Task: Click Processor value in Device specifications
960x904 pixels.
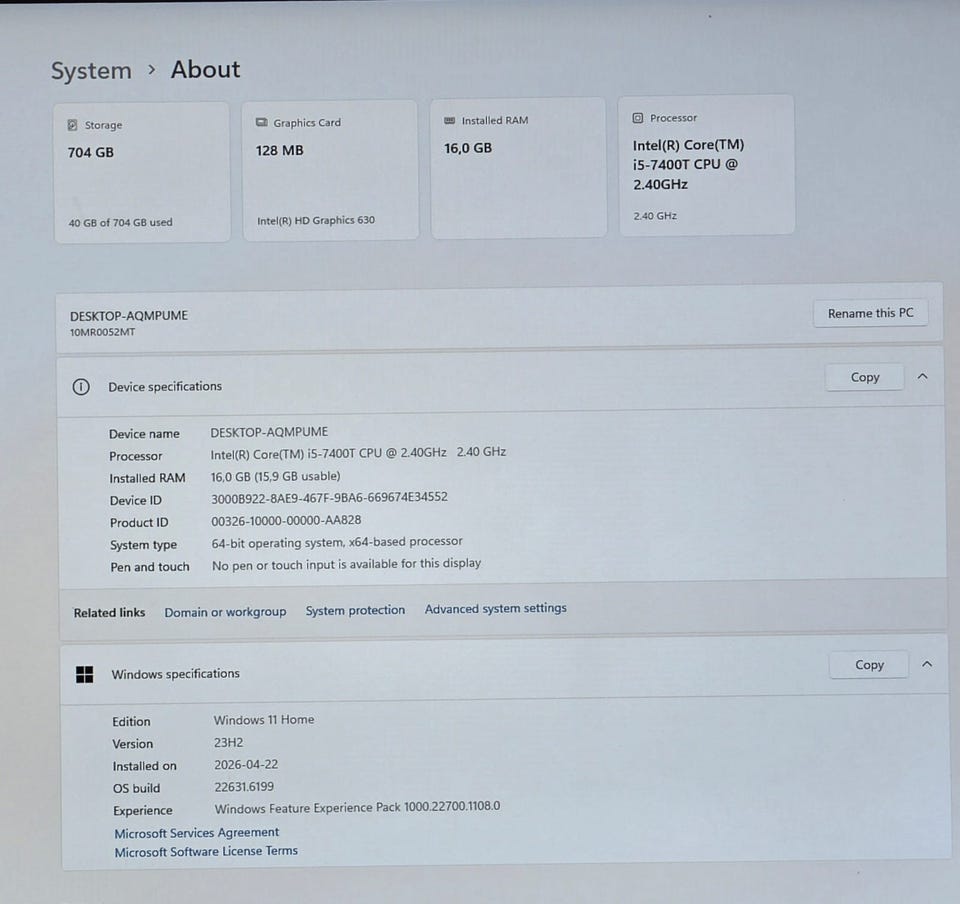Action: (x=358, y=453)
